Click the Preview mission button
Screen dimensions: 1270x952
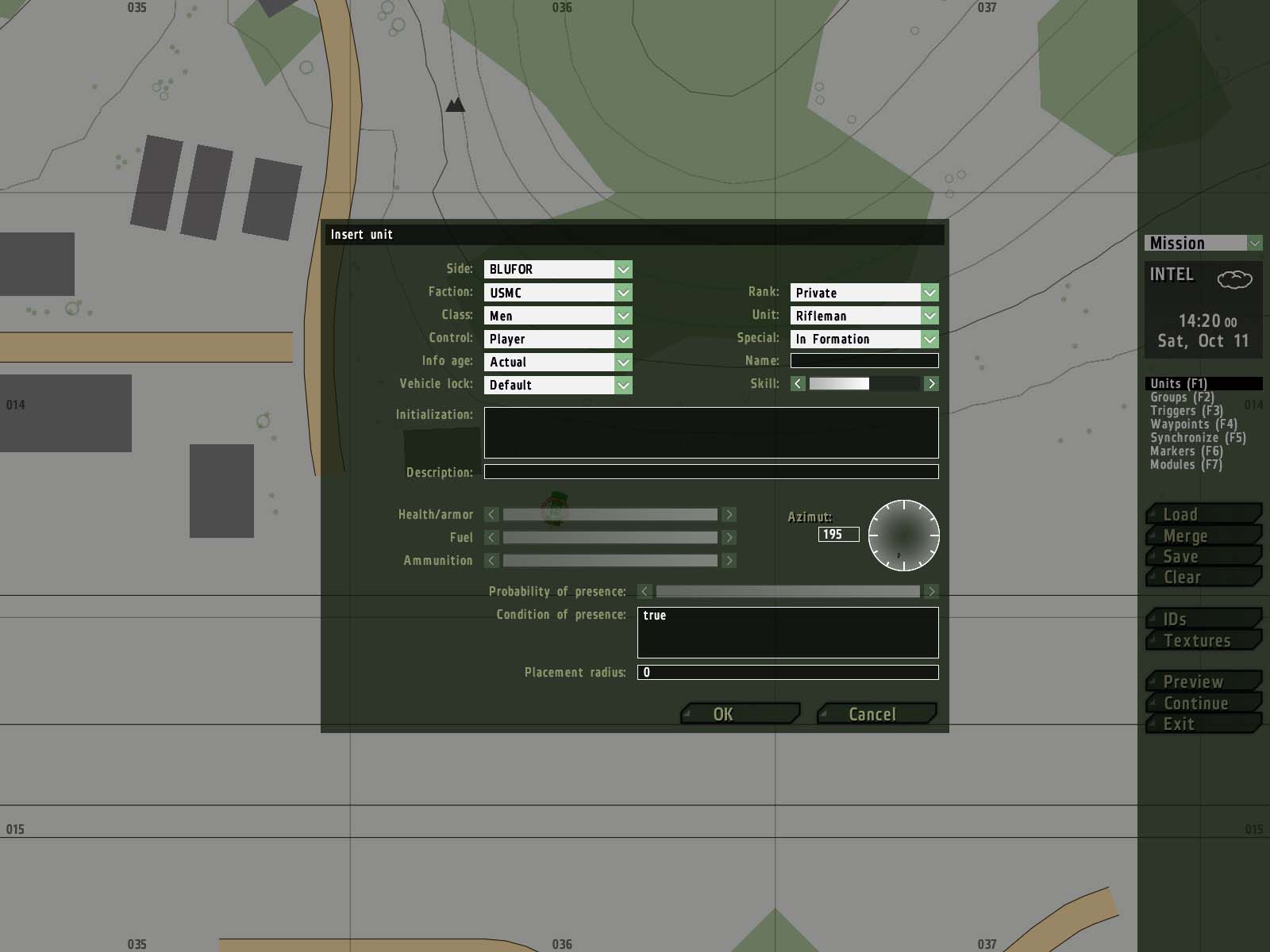pyautogui.click(x=1203, y=681)
